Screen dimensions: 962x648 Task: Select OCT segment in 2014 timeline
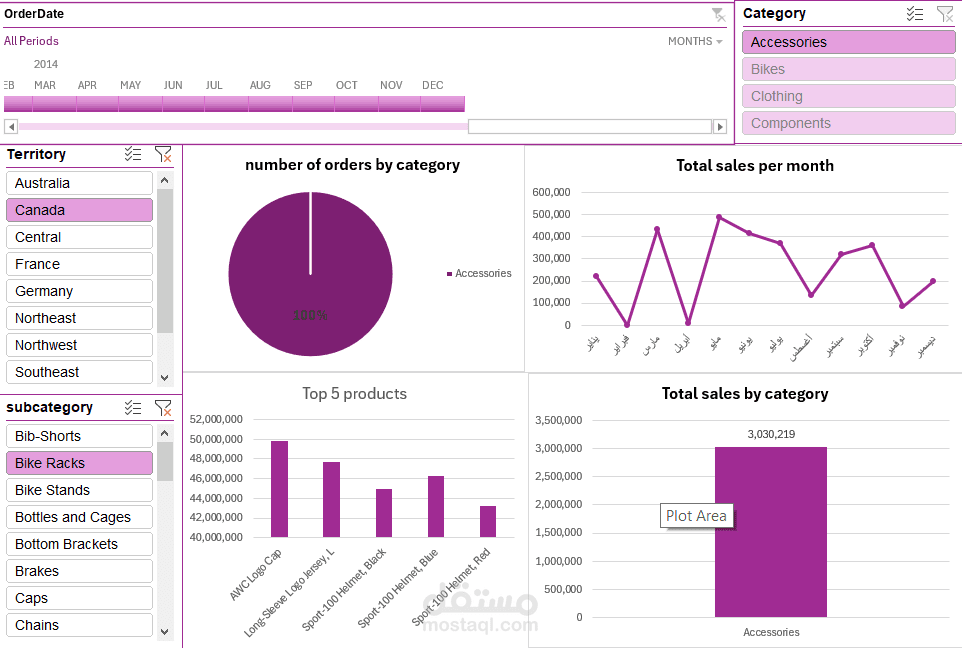coord(356,104)
